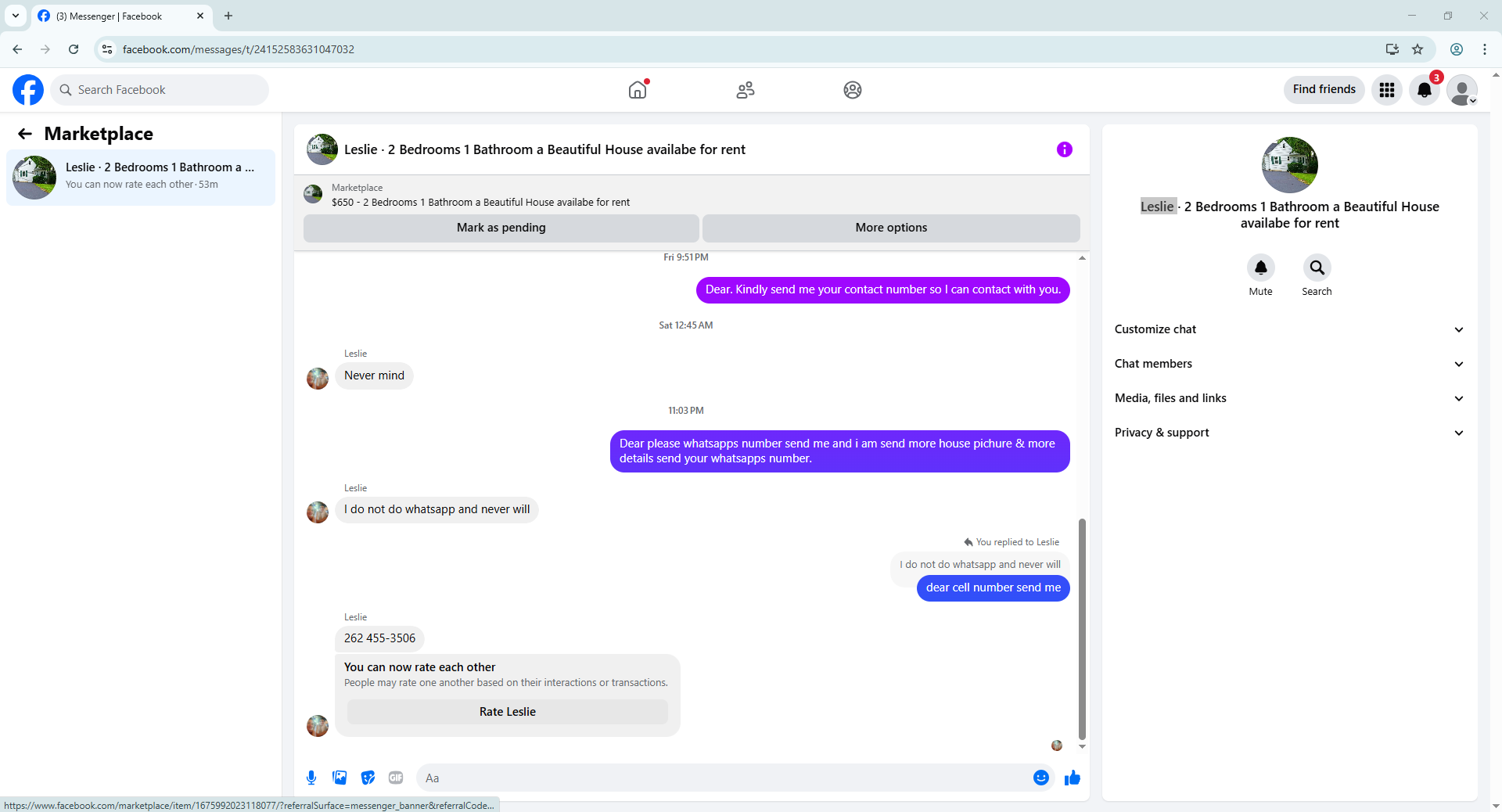This screenshot has height=812, width=1502.
Task: Search in conversation with the magnifier icon
Action: (1317, 268)
